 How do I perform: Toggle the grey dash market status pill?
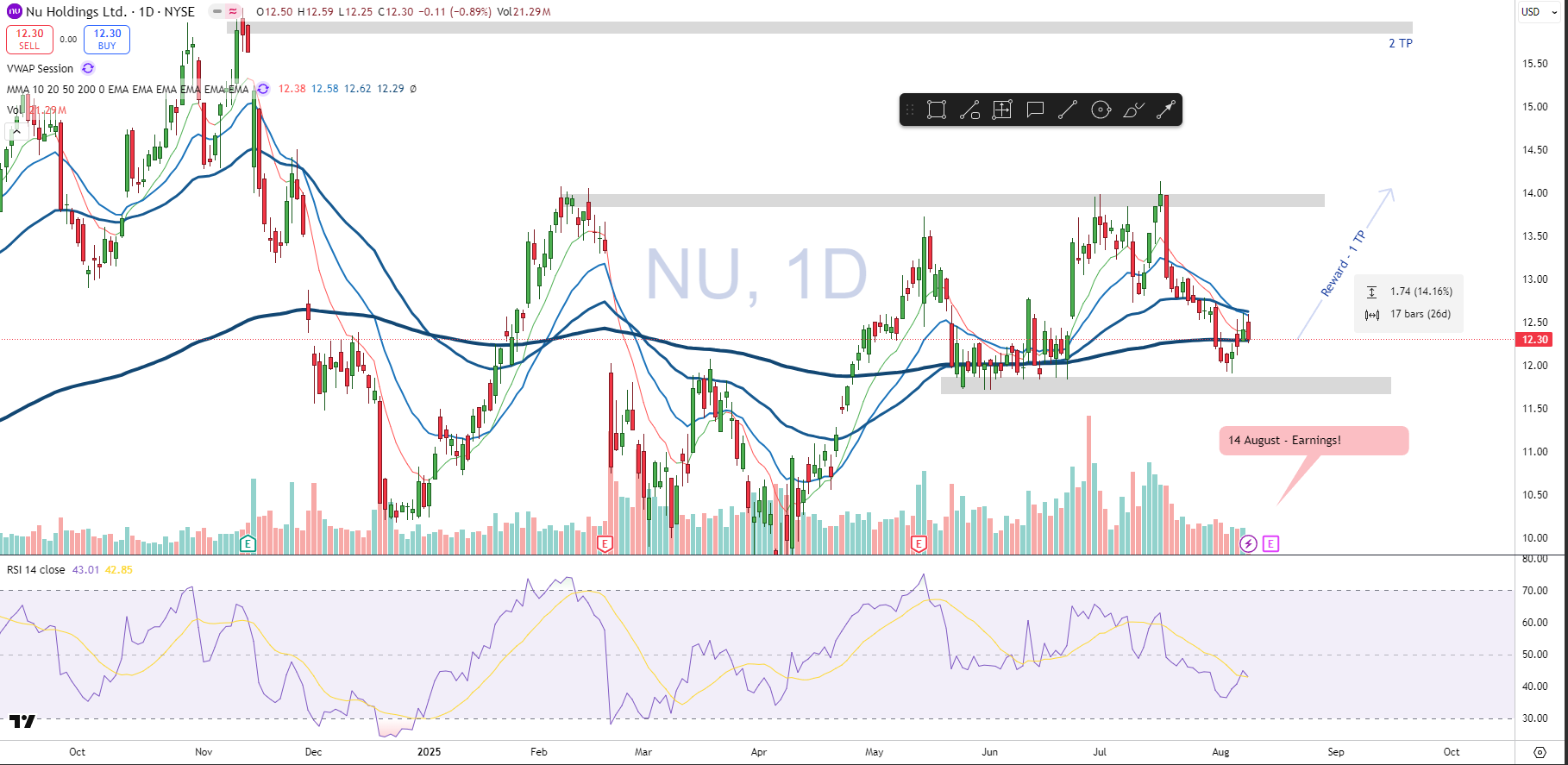216,12
